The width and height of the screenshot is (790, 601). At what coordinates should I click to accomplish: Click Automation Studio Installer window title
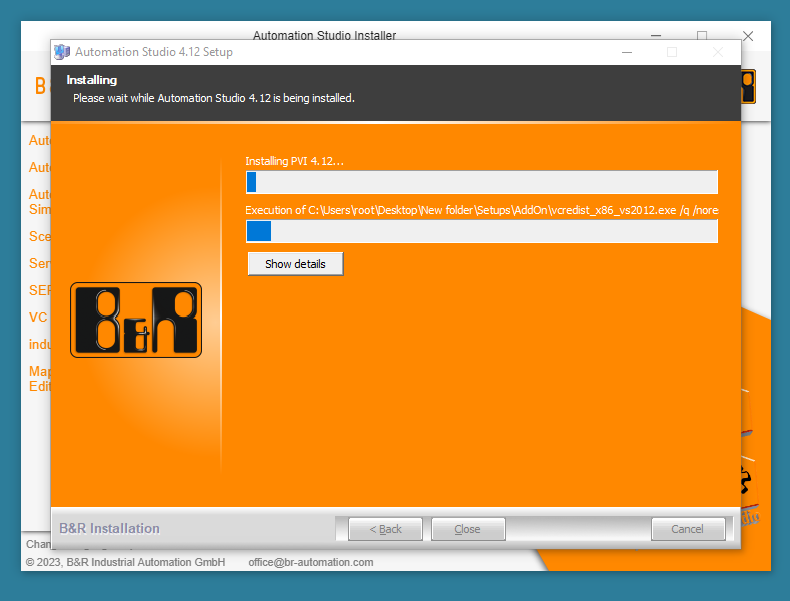click(324, 35)
